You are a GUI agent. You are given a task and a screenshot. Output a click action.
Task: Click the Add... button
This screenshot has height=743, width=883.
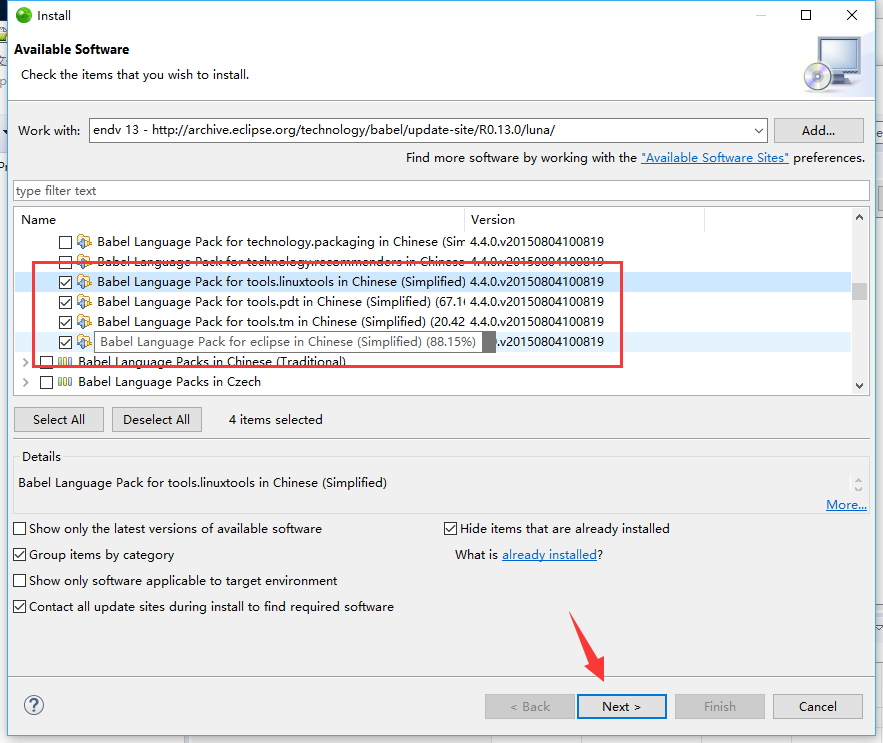click(x=818, y=131)
